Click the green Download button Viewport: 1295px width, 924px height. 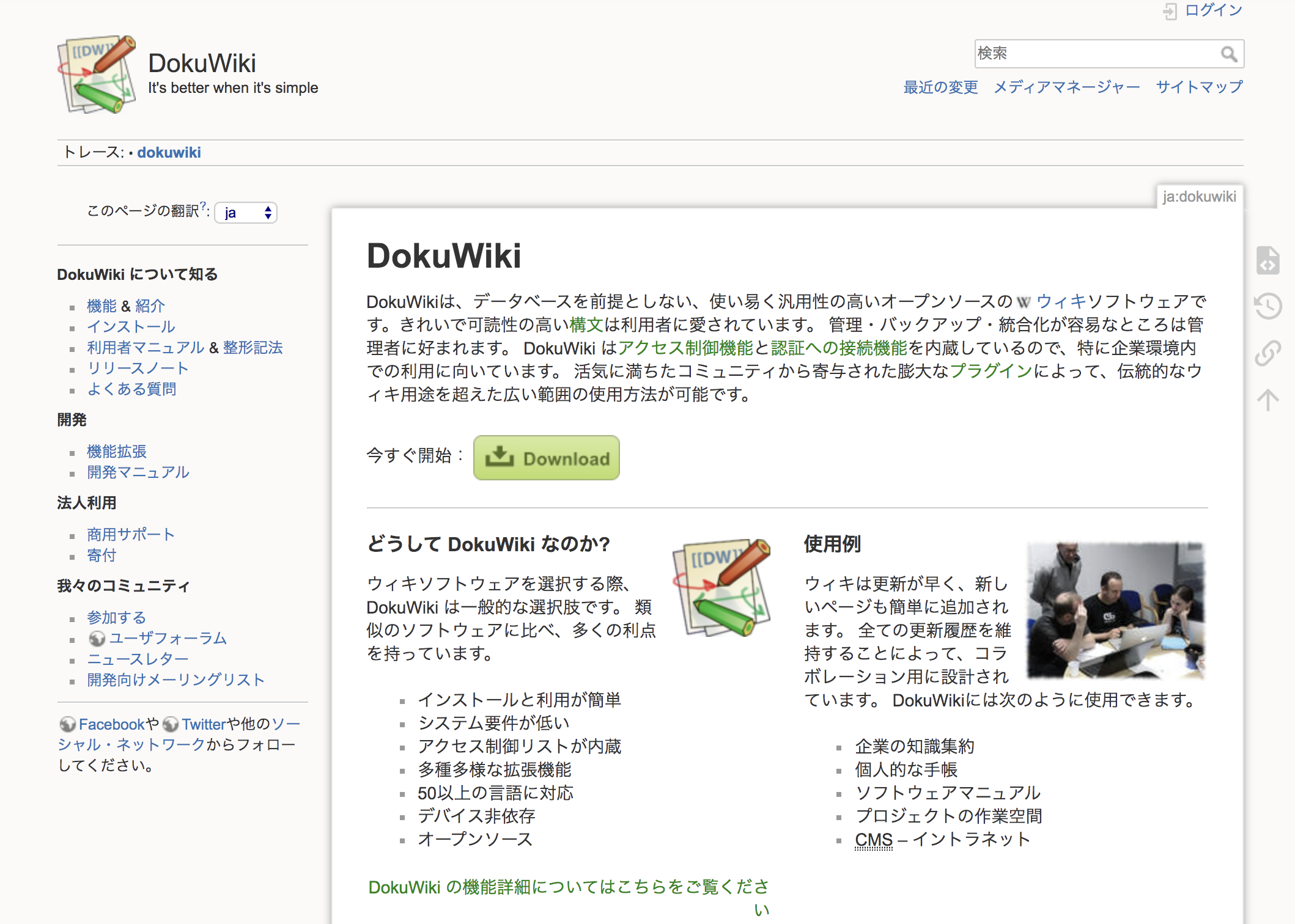(547, 458)
